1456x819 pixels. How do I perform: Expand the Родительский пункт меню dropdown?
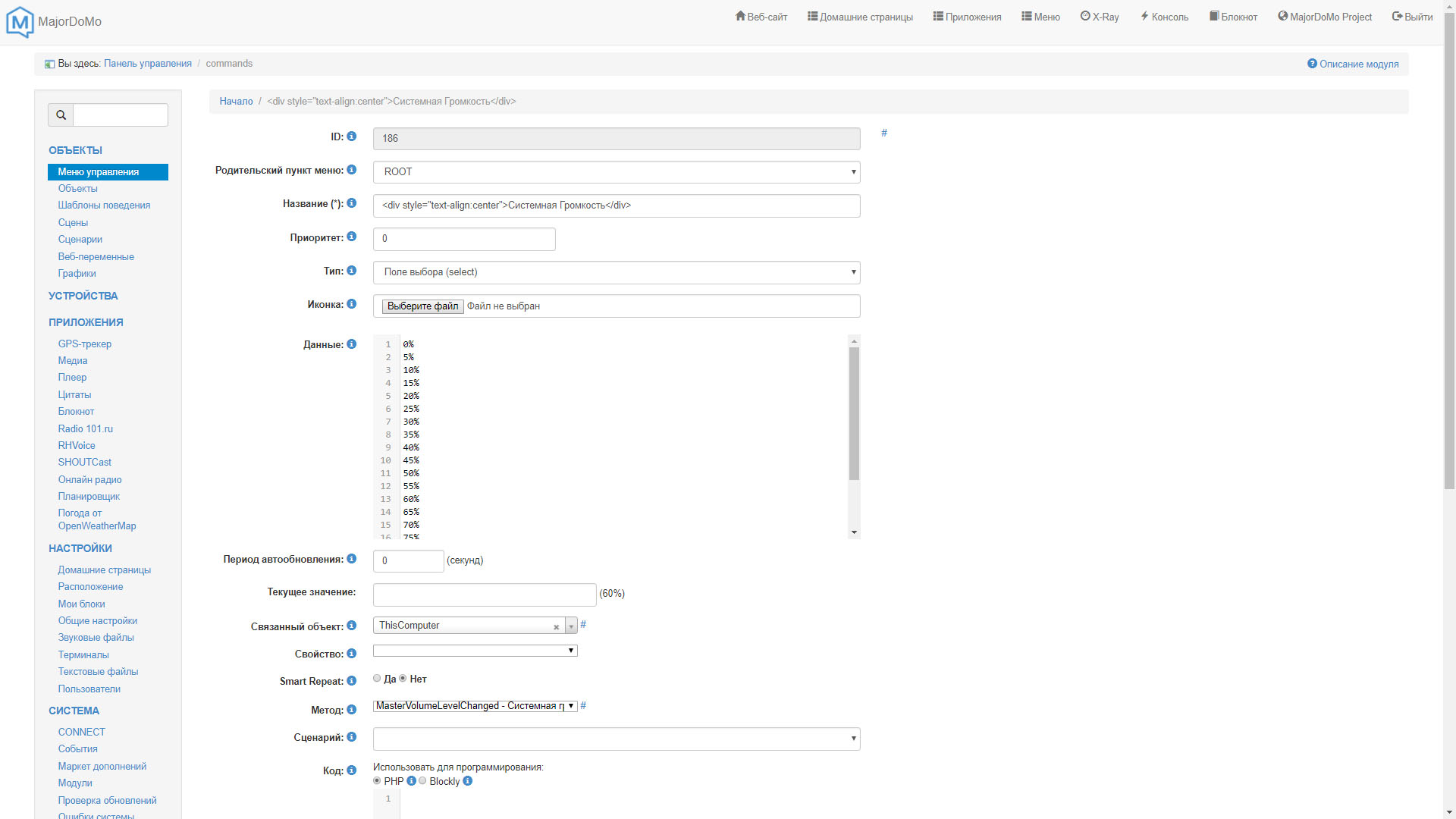pos(616,172)
